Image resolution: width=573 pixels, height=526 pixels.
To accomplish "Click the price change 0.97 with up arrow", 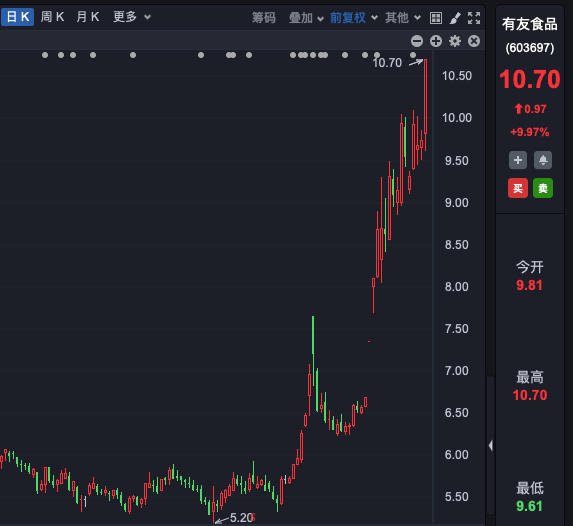I will coord(530,109).
